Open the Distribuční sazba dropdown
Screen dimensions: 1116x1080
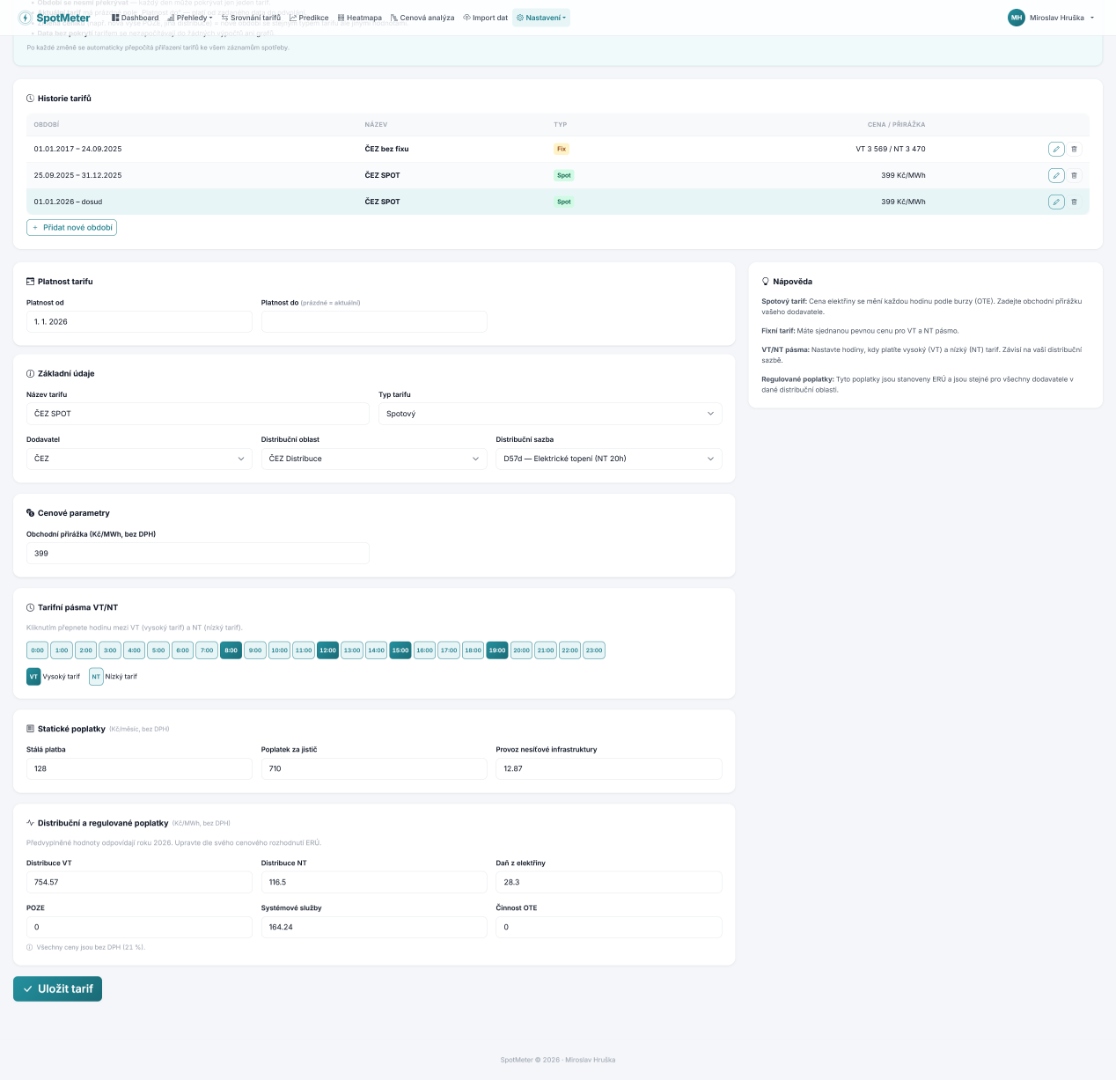coord(608,458)
